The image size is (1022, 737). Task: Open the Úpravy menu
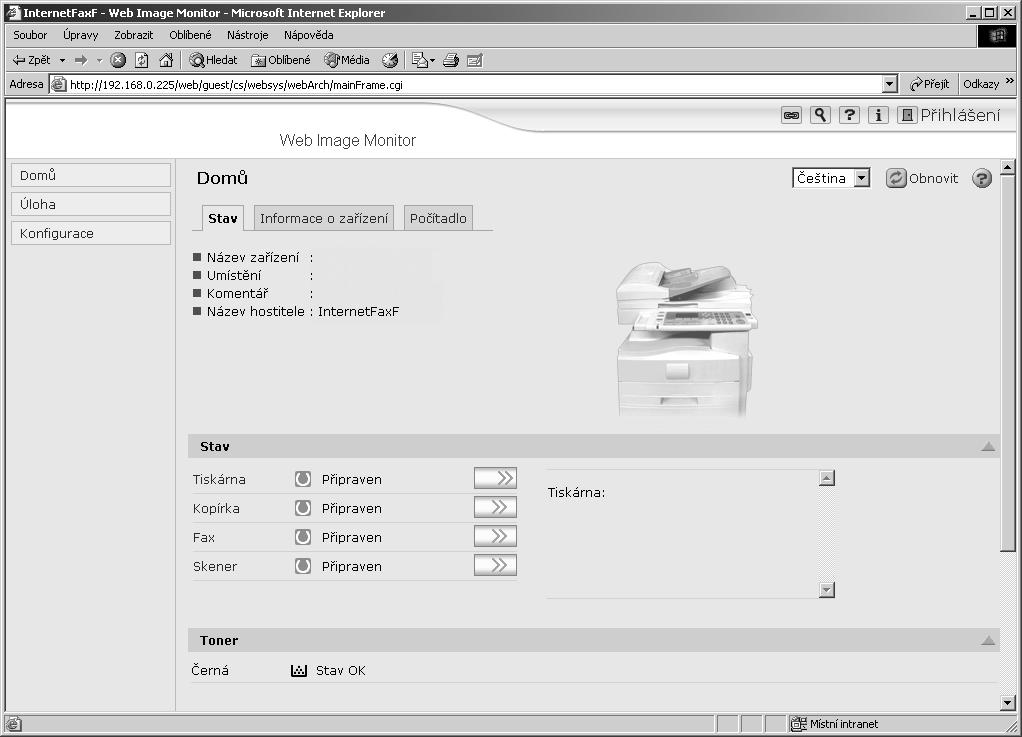tap(81, 35)
